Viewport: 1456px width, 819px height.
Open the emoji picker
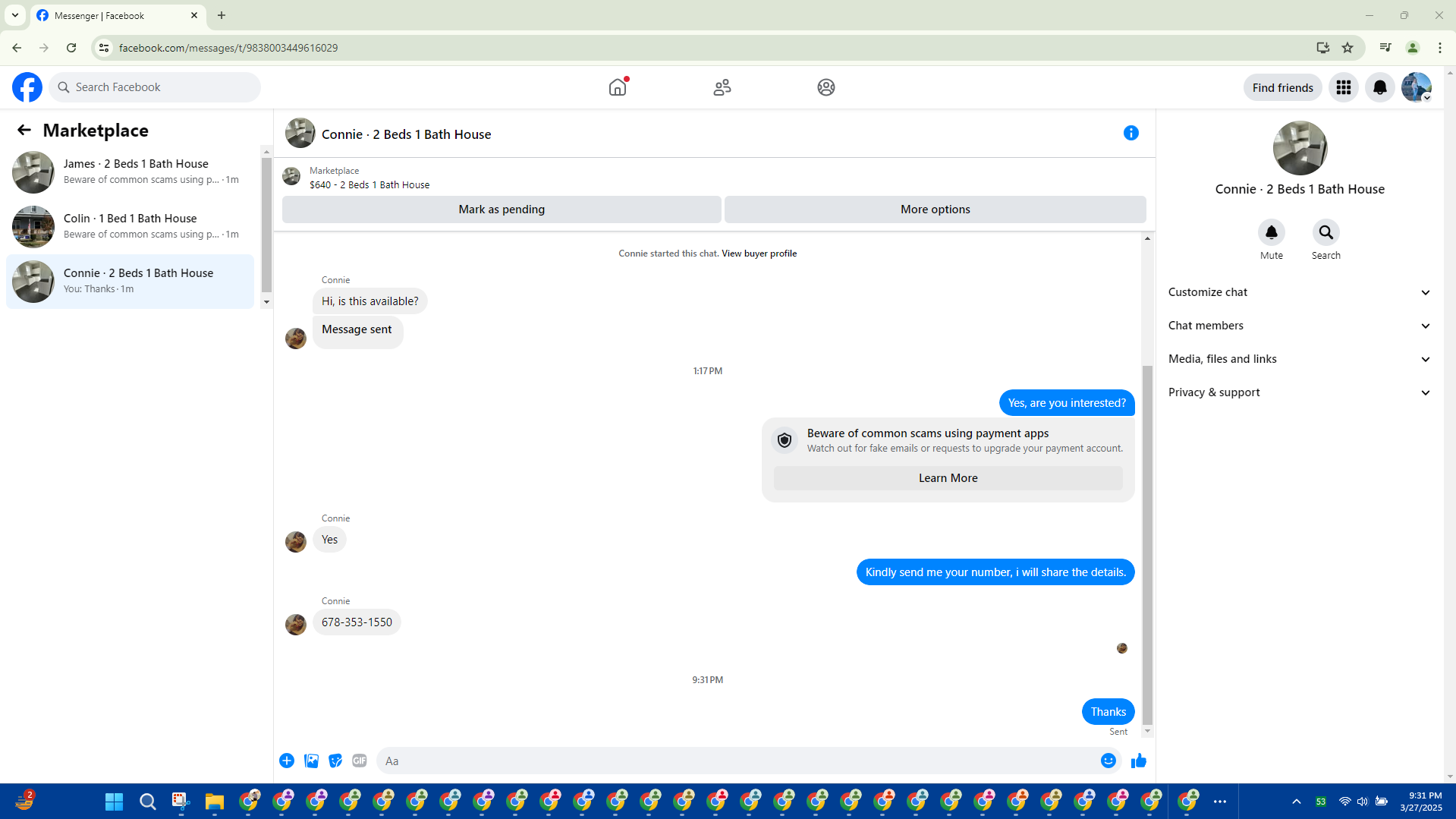(1109, 761)
